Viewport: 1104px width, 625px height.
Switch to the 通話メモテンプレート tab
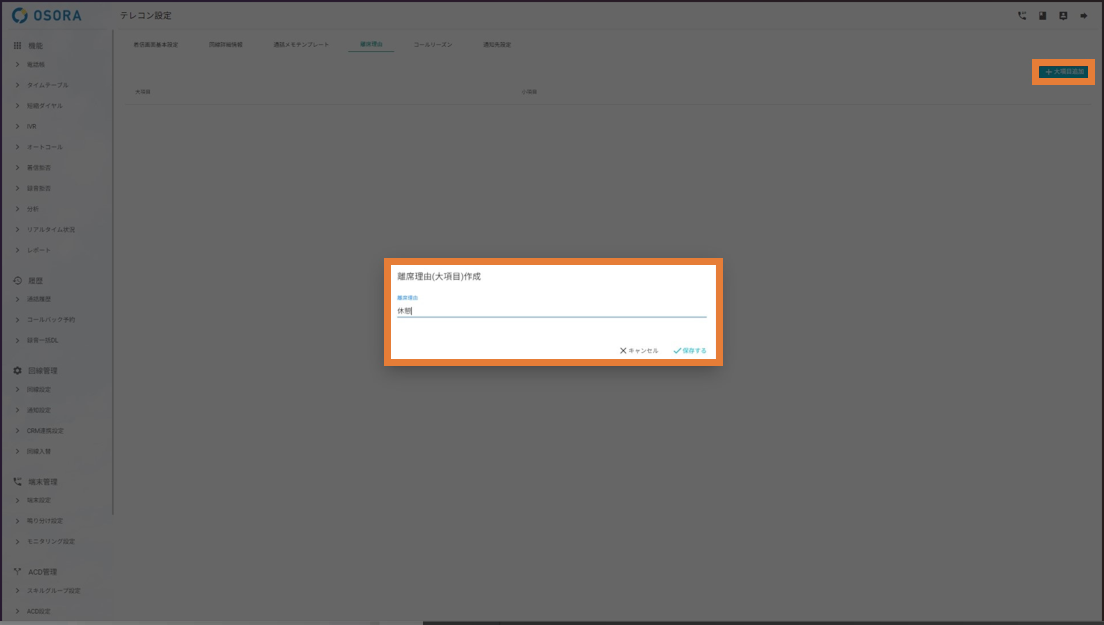[301, 45]
